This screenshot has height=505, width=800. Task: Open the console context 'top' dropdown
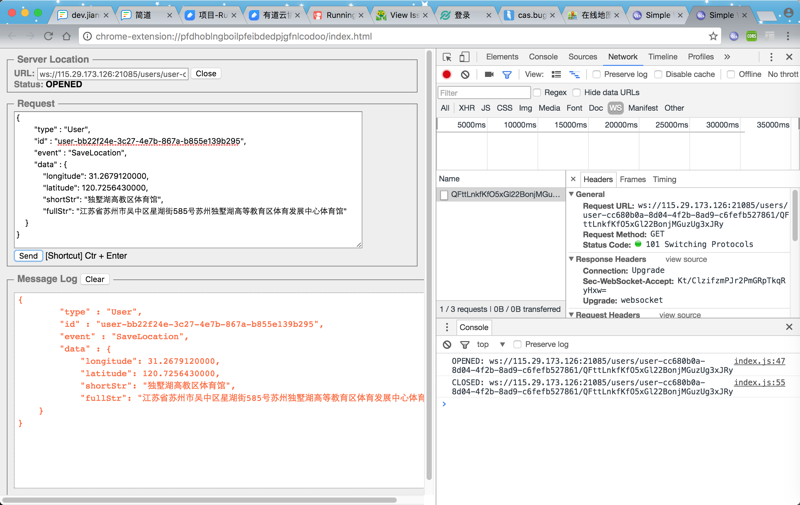490,344
